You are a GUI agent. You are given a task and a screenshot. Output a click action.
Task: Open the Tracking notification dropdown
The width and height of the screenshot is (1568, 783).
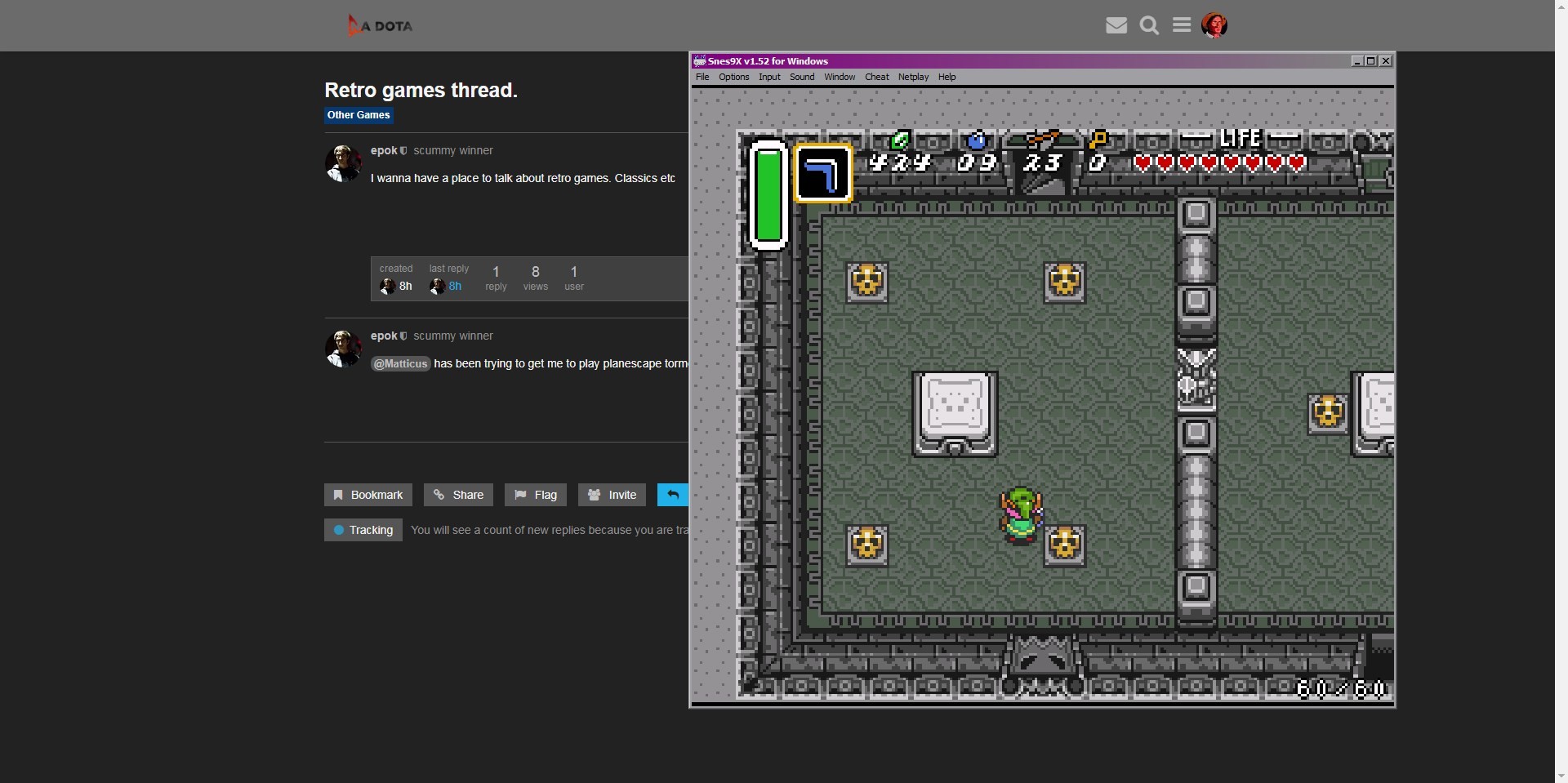[x=363, y=530]
